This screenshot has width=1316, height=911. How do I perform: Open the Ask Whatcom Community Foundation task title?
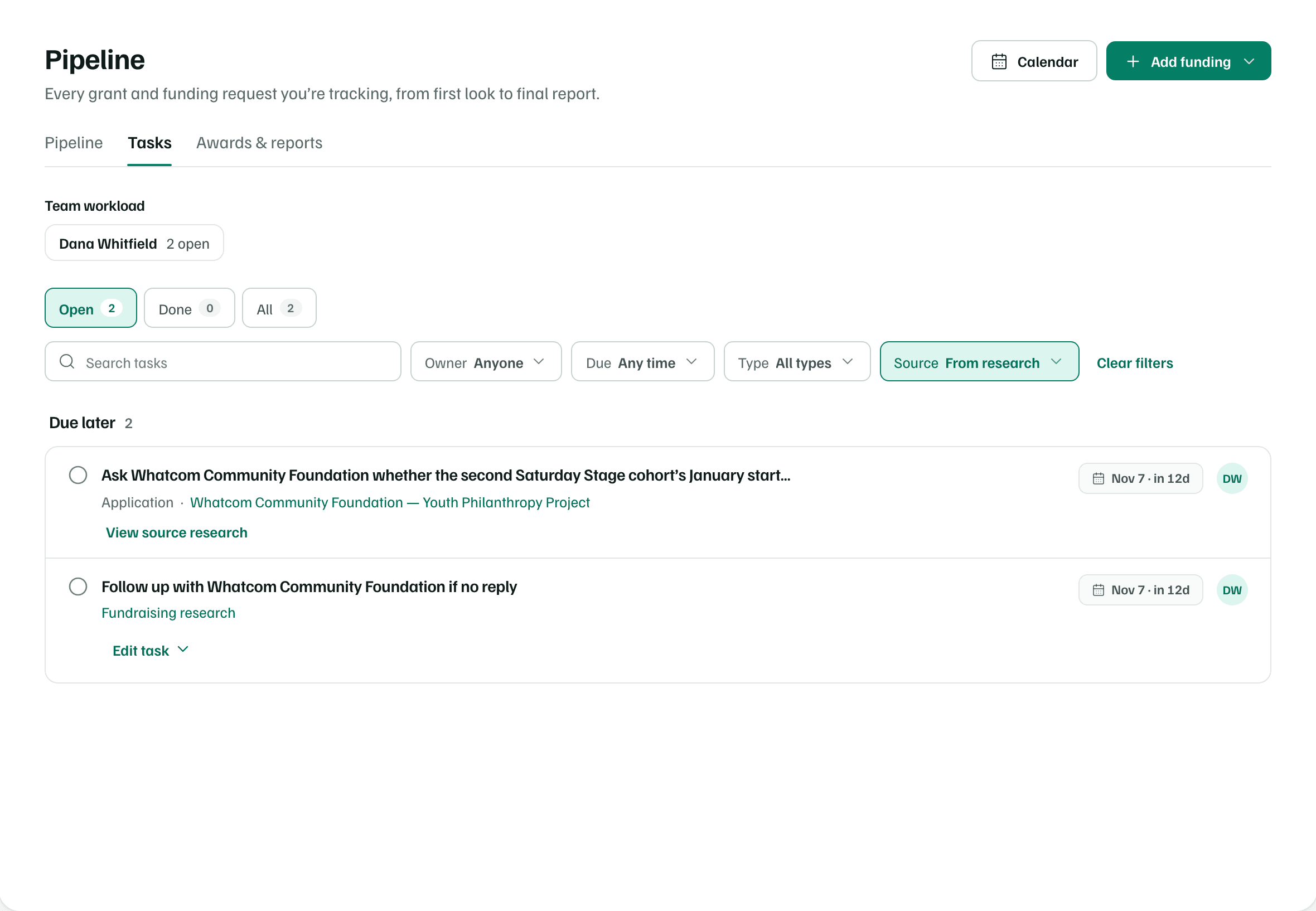click(x=446, y=476)
